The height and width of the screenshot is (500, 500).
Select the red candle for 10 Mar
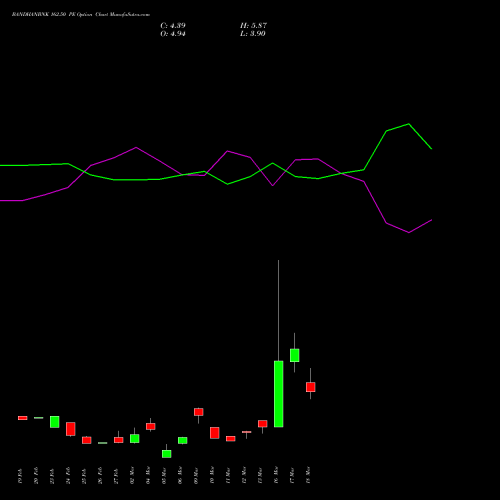[x=215, y=433]
